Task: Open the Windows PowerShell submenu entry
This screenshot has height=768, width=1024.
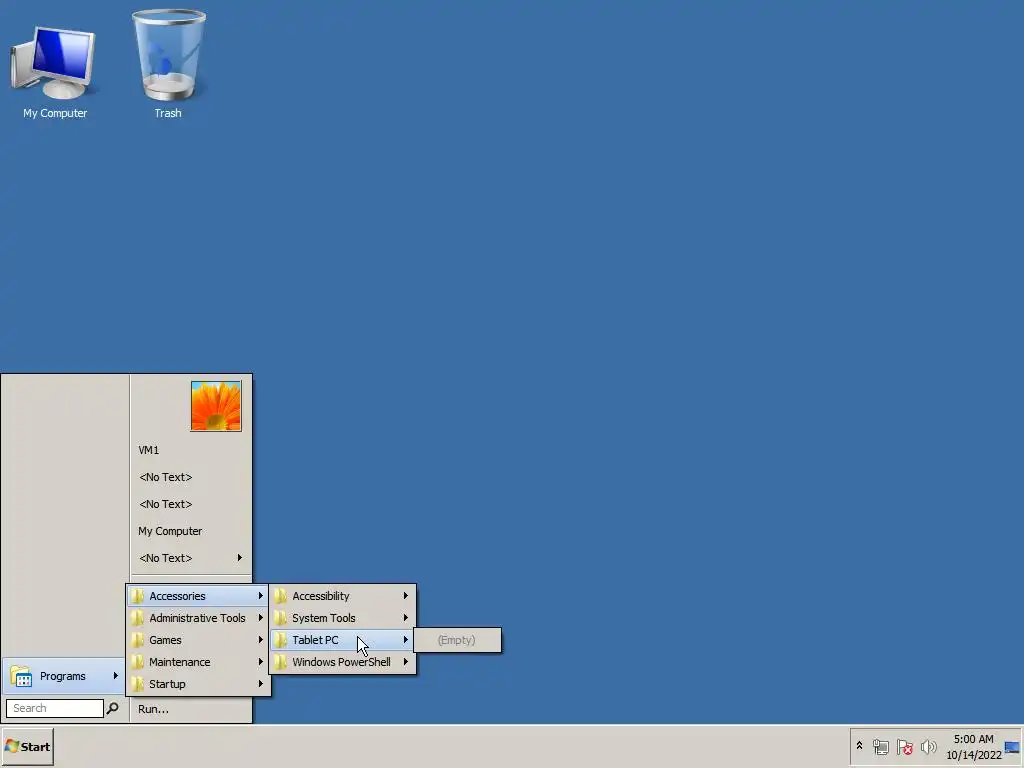Action: [342, 662]
